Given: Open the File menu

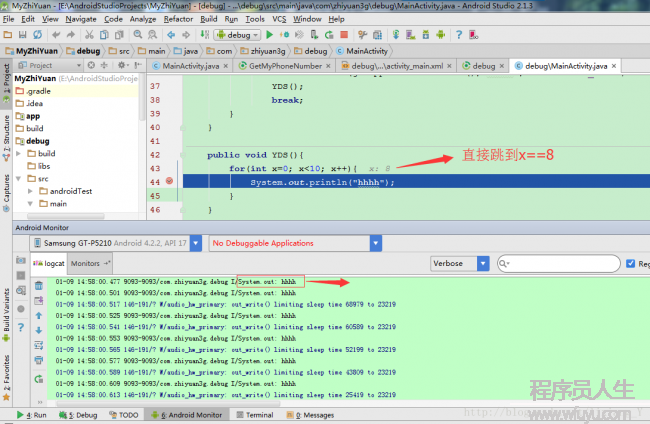Looking at the screenshot, I should point(8,19).
